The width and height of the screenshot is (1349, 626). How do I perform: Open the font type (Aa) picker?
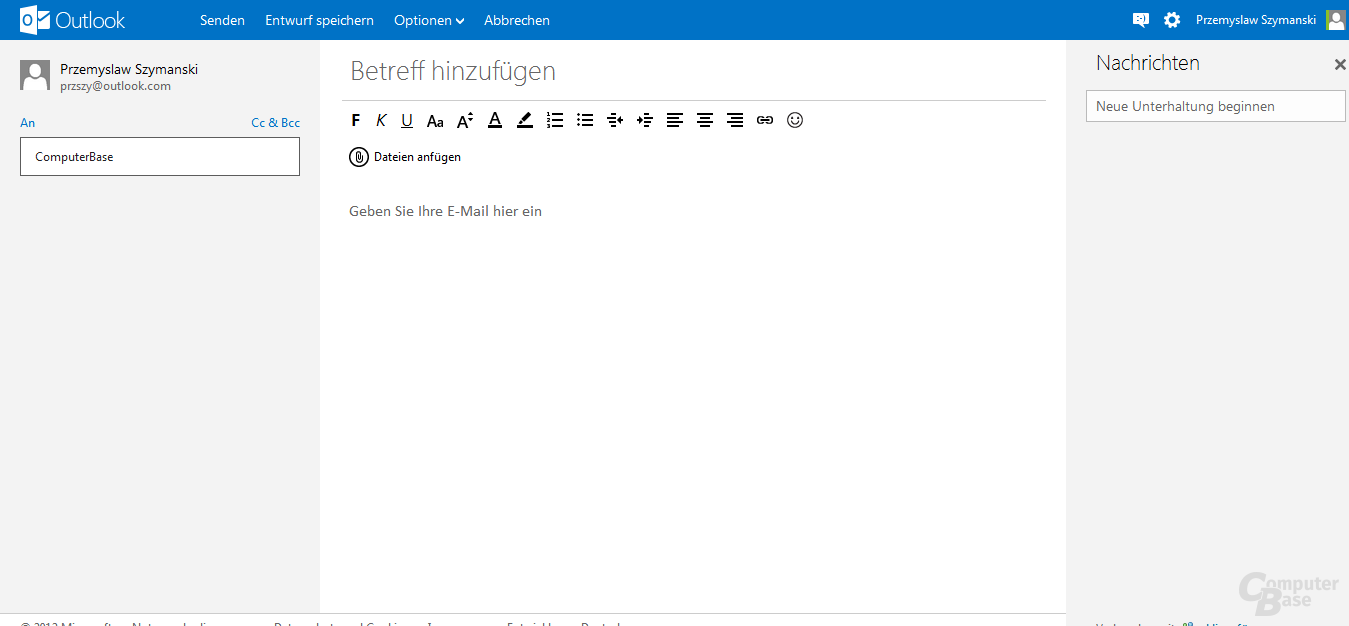(435, 121)
